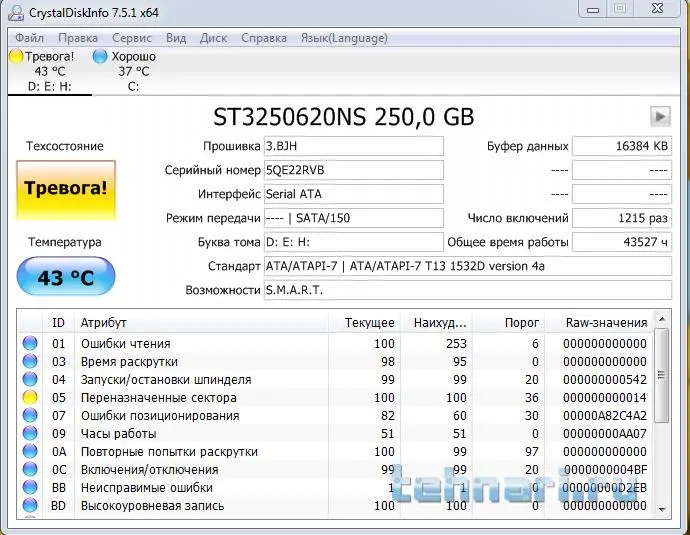Click the next disk arrow button
The width and height of the screenshot is (690, 535).
point(660,117)
